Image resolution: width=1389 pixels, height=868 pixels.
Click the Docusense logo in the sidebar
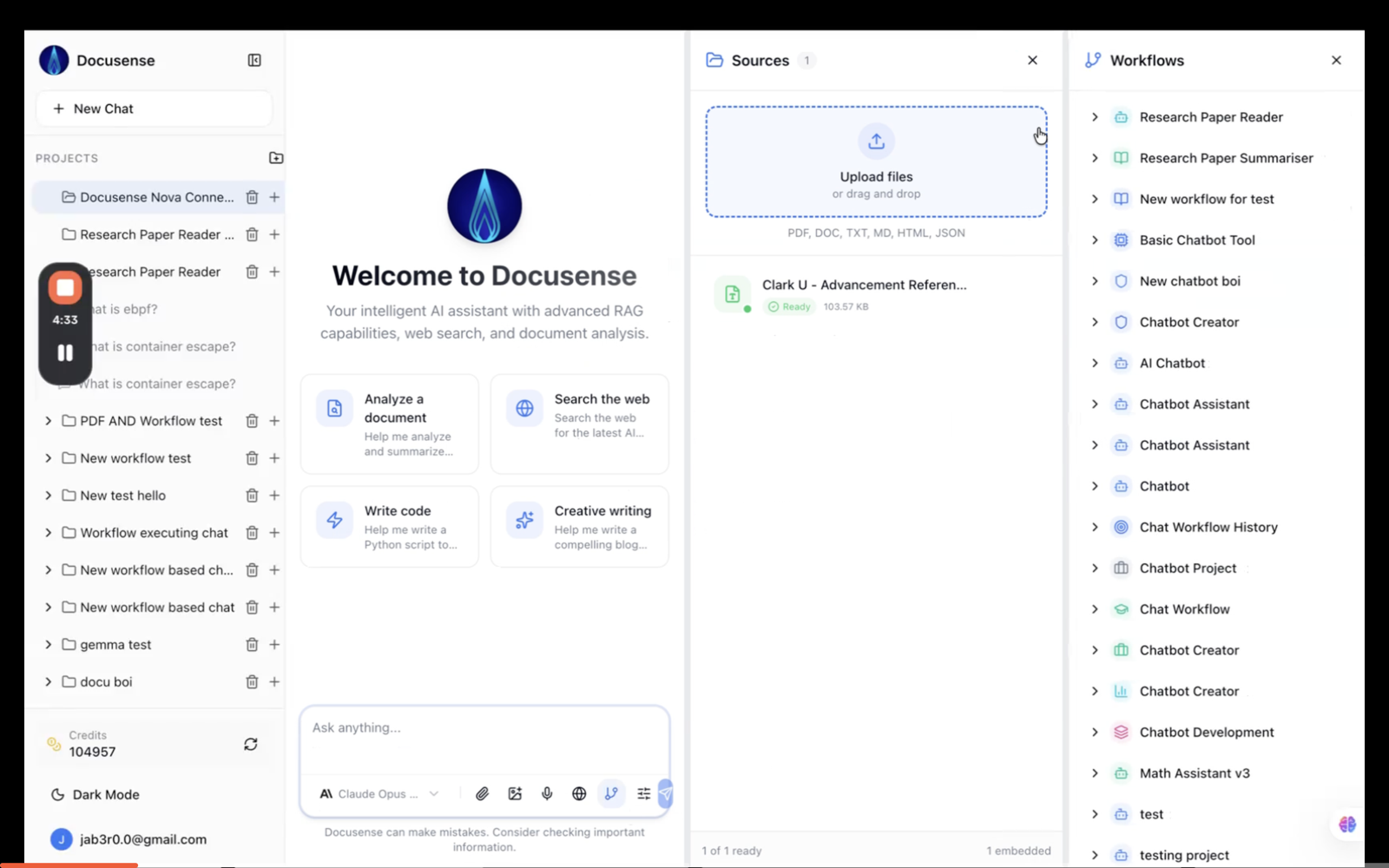tap(54, 60)
